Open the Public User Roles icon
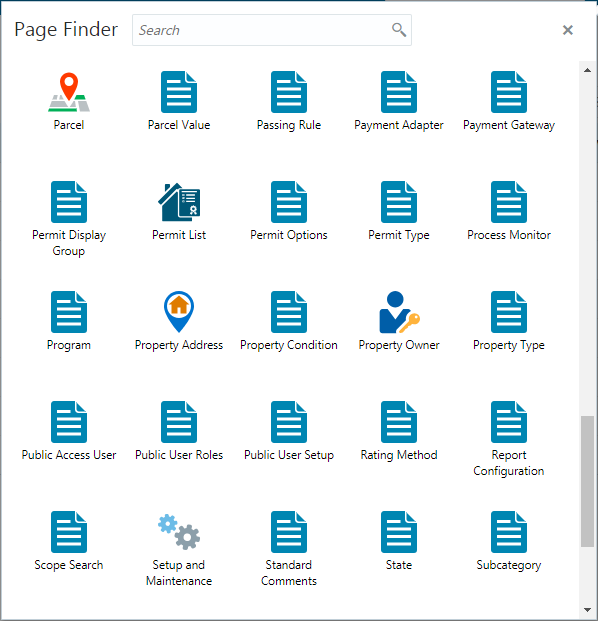 click(179, 422)
